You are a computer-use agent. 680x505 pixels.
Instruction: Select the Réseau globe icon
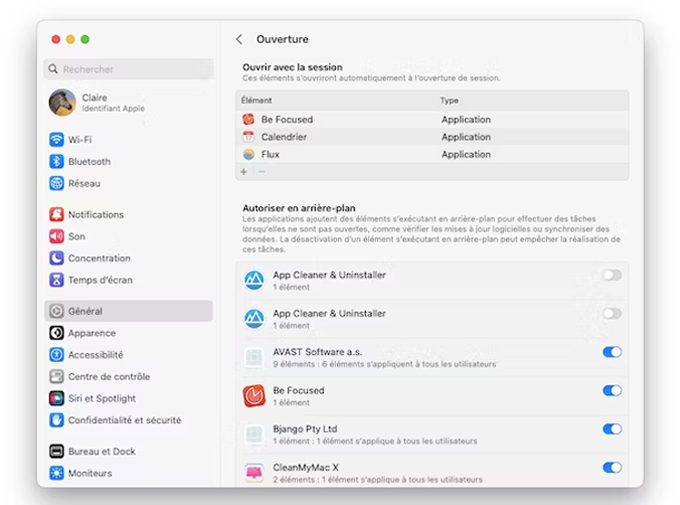(x=57, y=184)
